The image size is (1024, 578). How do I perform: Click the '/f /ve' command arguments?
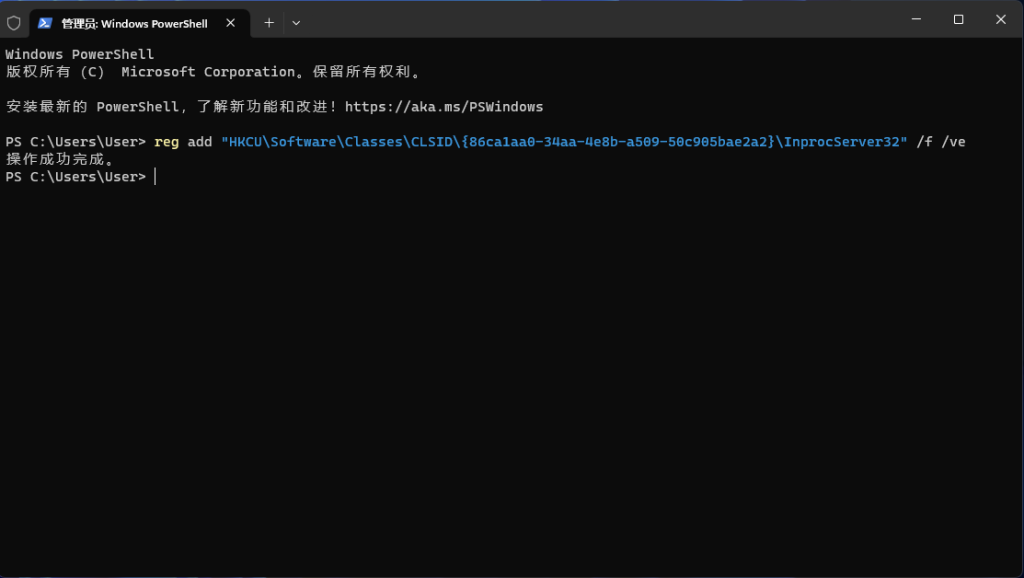click(941, 142)
